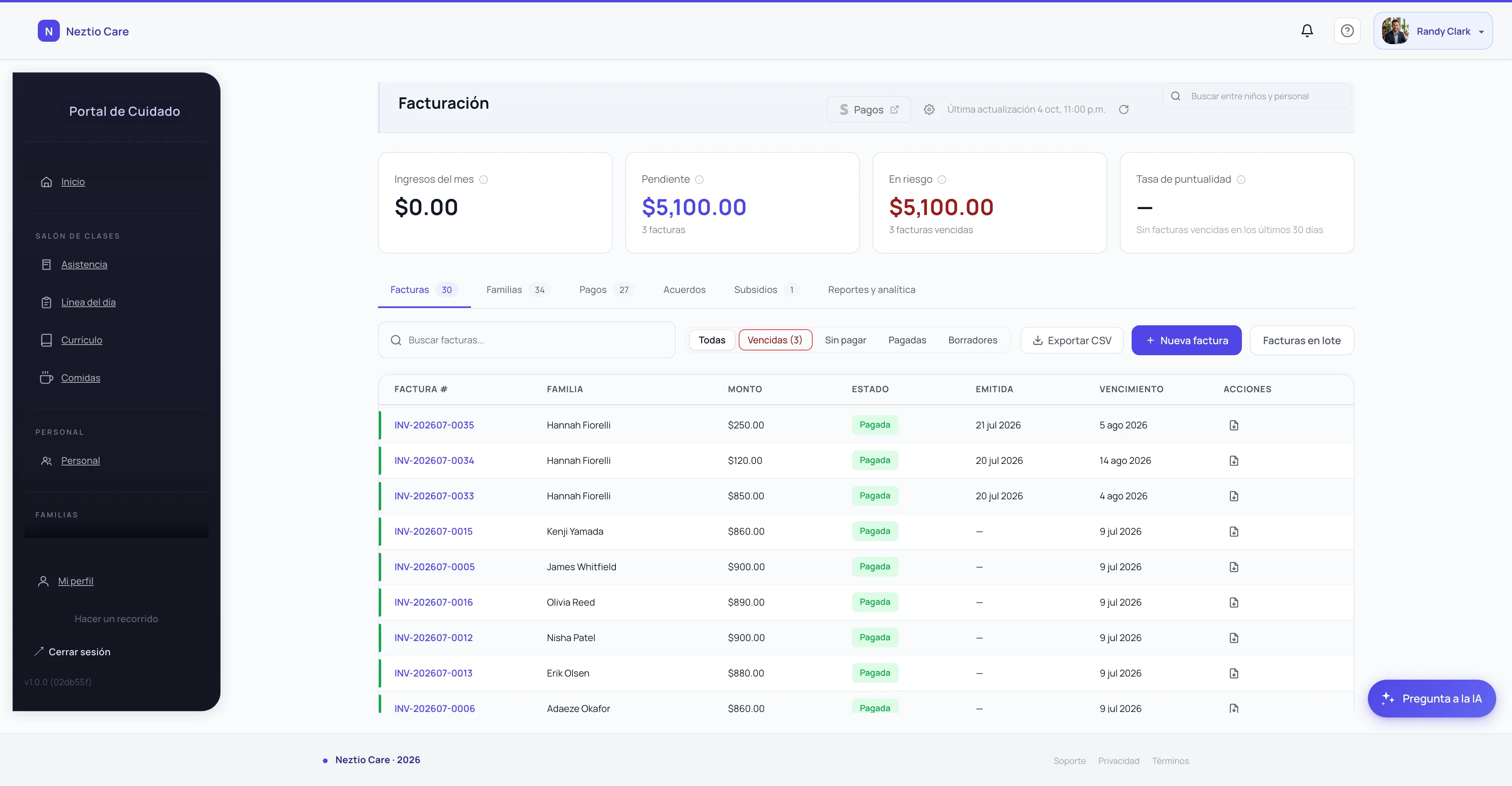The width and height of the screenshot is (1512, 786).
Task: Download invoice INV-202607-0012 document
Action: point(1234,638)
